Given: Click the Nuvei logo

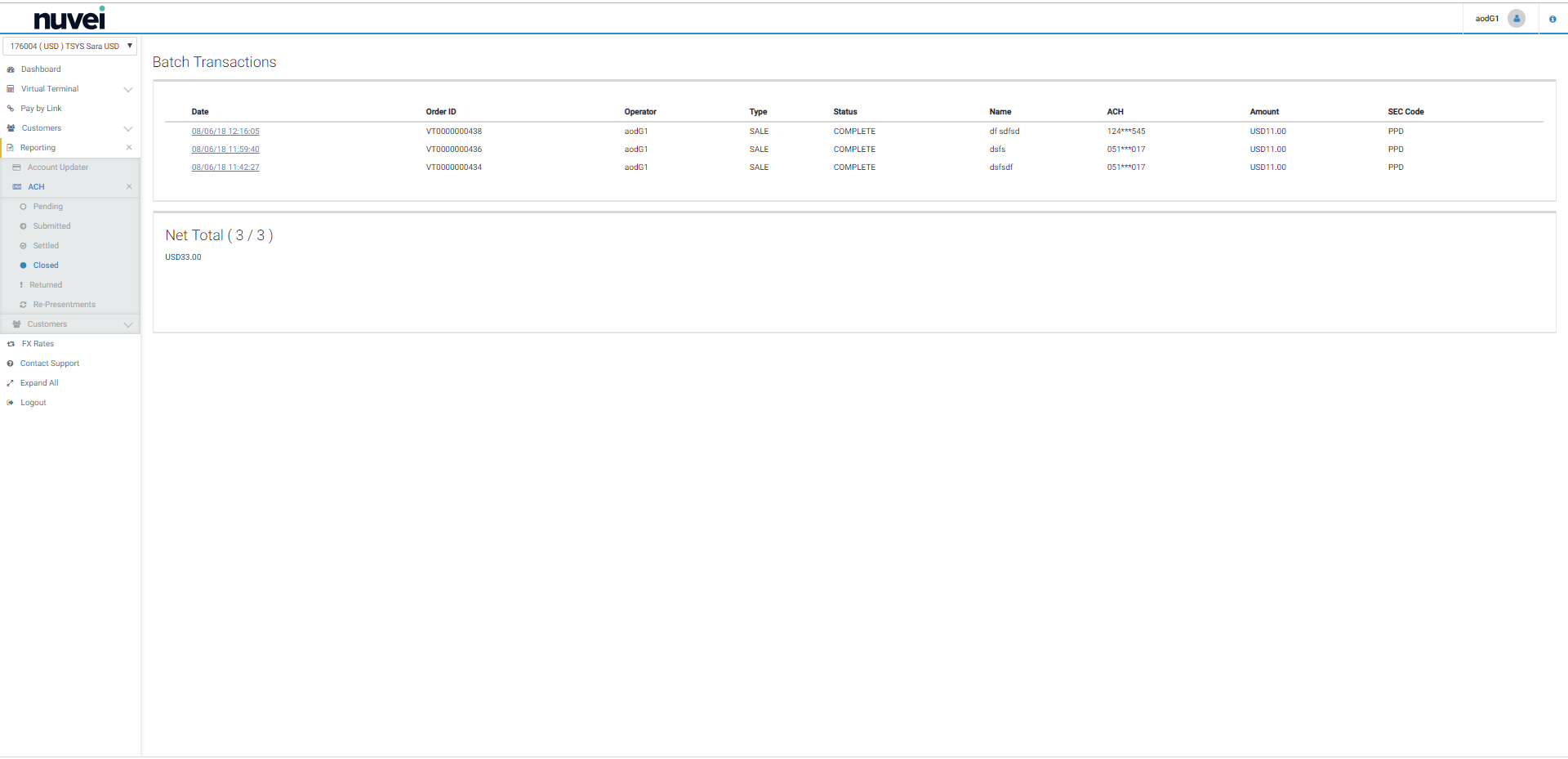Looking at the screenshot, I should (x=69, y=18).
